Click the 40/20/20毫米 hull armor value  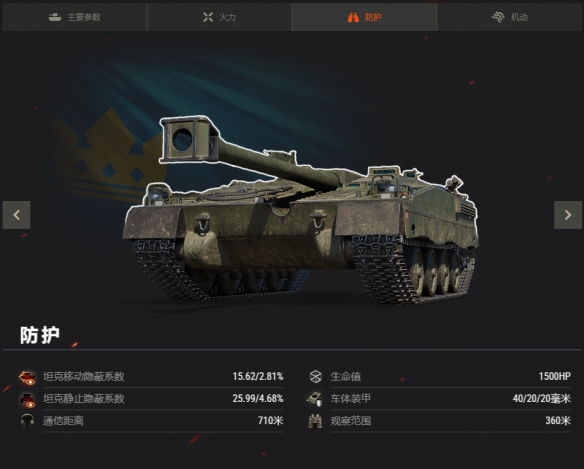point(542,399)
